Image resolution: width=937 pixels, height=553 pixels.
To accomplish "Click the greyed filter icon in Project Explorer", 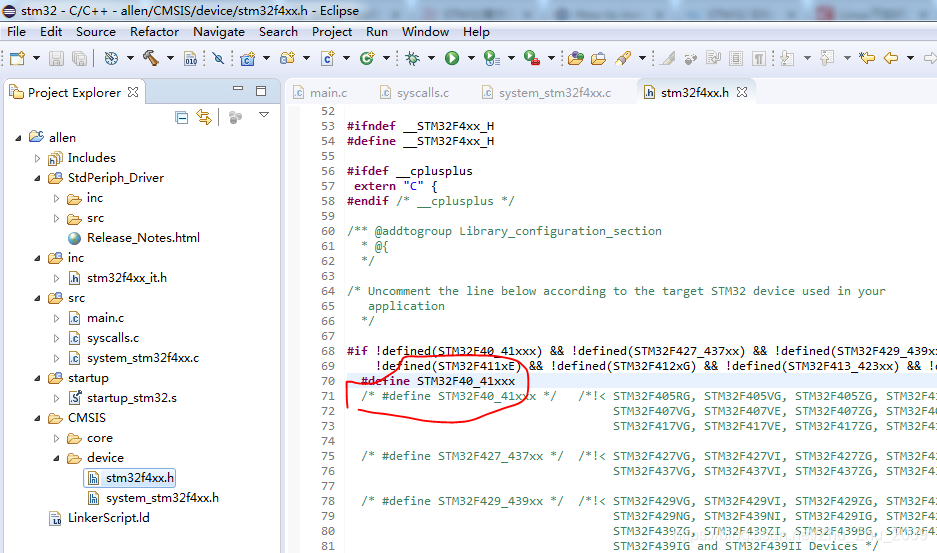I will tap(235, 118).
